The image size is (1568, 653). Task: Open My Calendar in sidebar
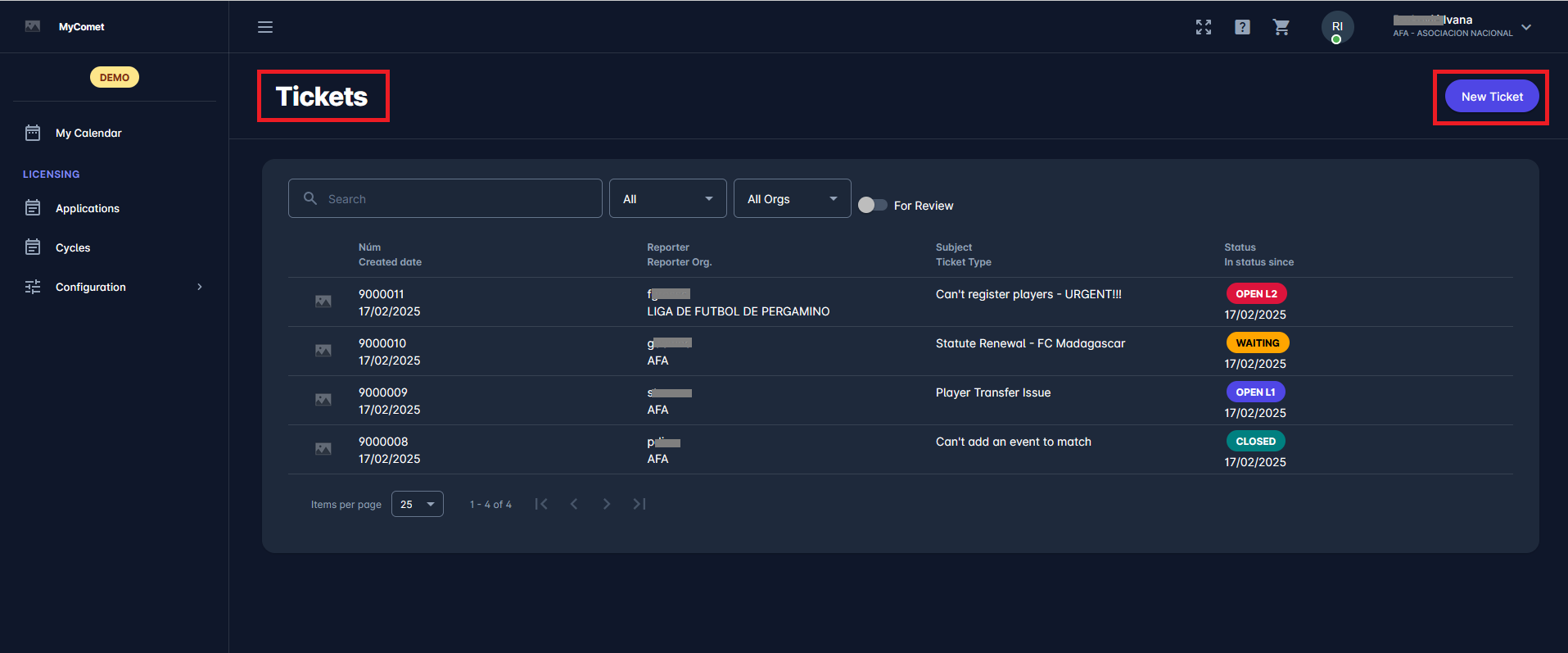pos(88,133)
